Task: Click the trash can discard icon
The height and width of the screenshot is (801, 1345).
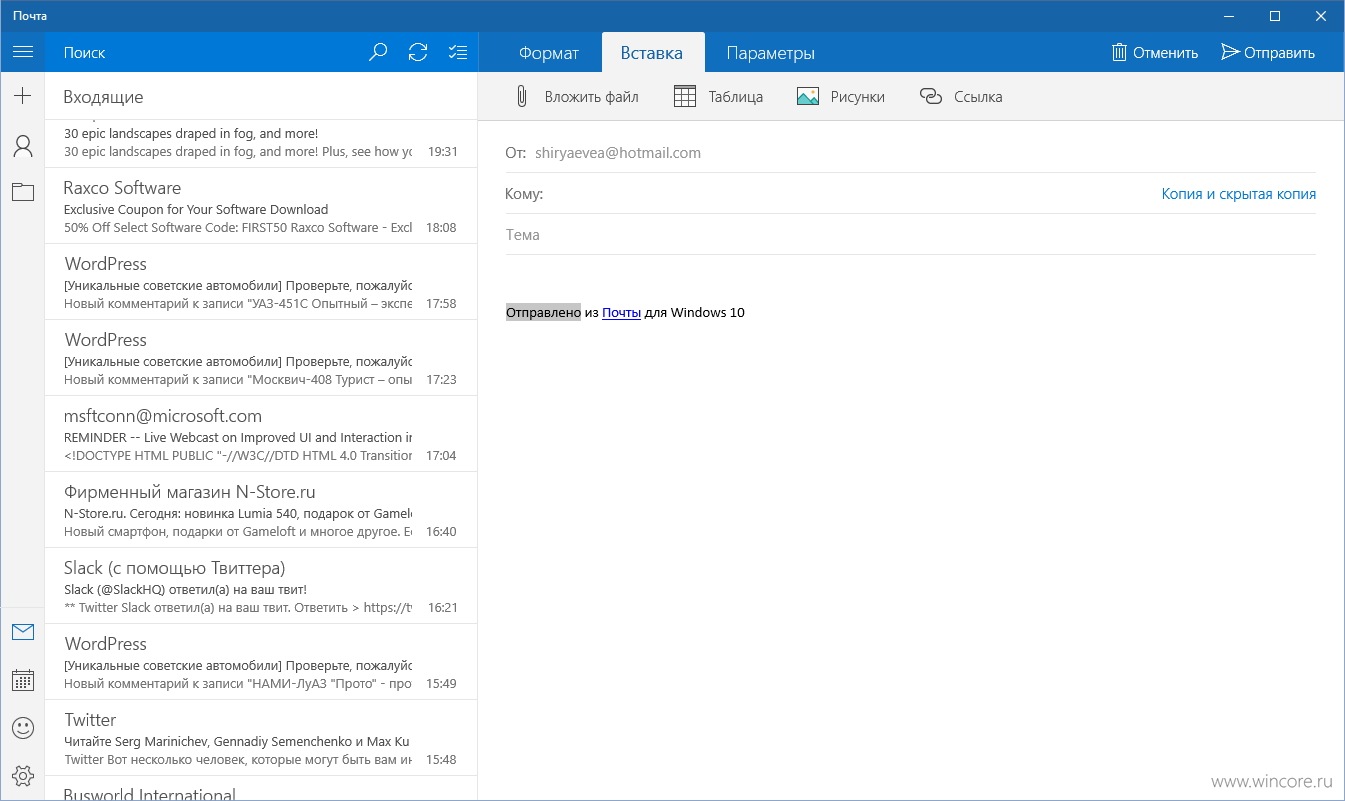Action: pos(1120,52)
